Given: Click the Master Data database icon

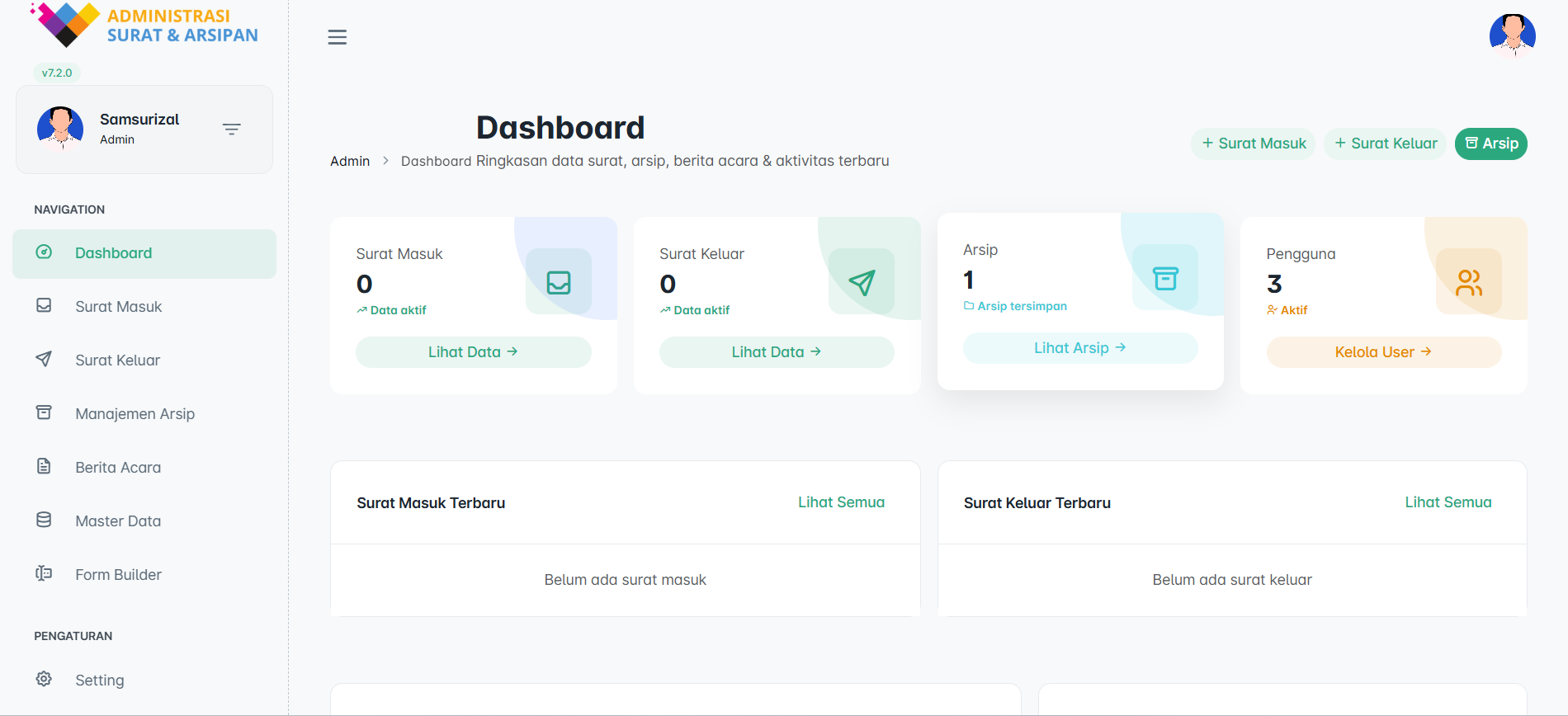Looking at the screenshot, I should [x=44, y=520].
